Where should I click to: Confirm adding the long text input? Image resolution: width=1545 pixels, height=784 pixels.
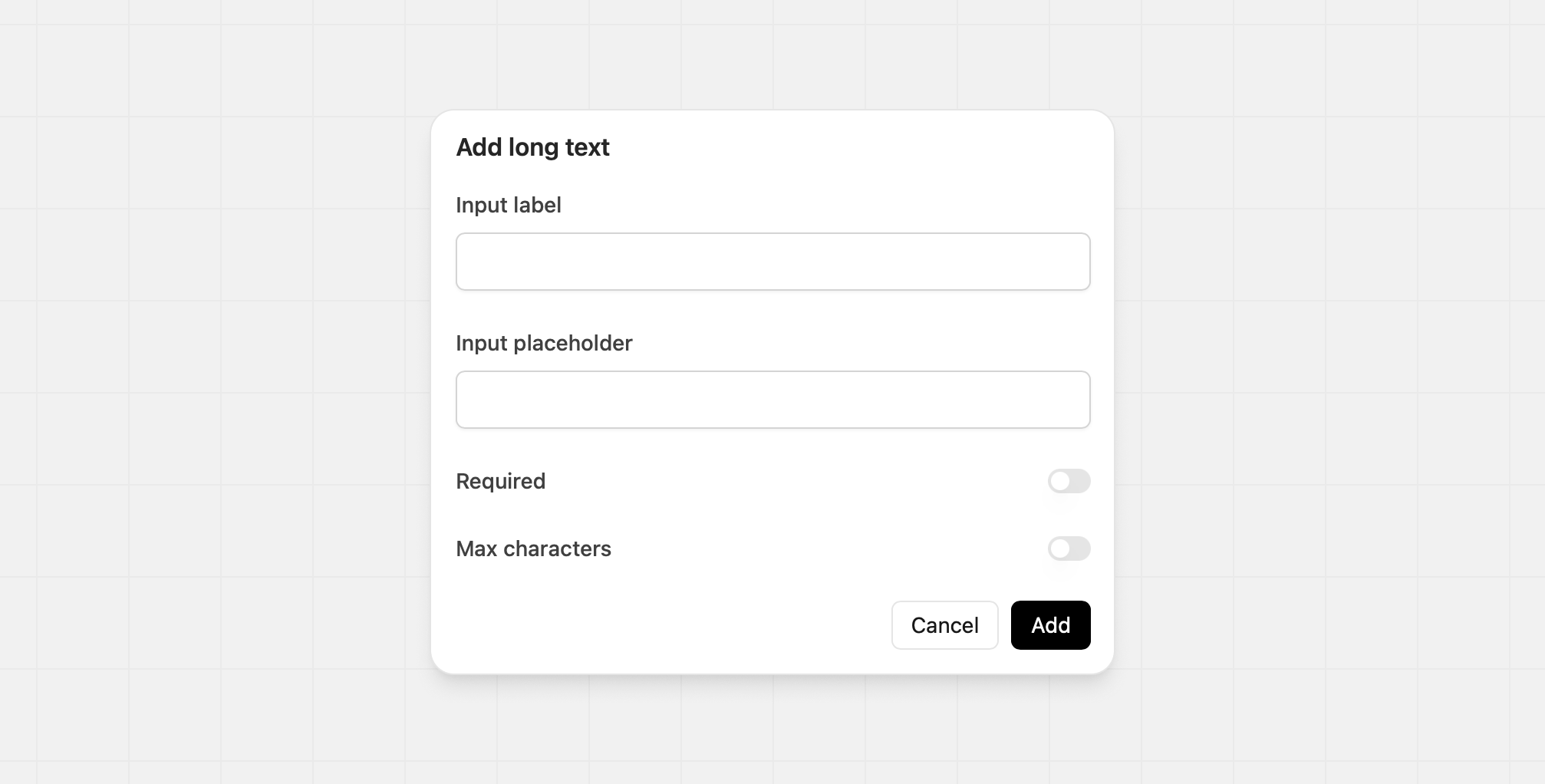1050,625
